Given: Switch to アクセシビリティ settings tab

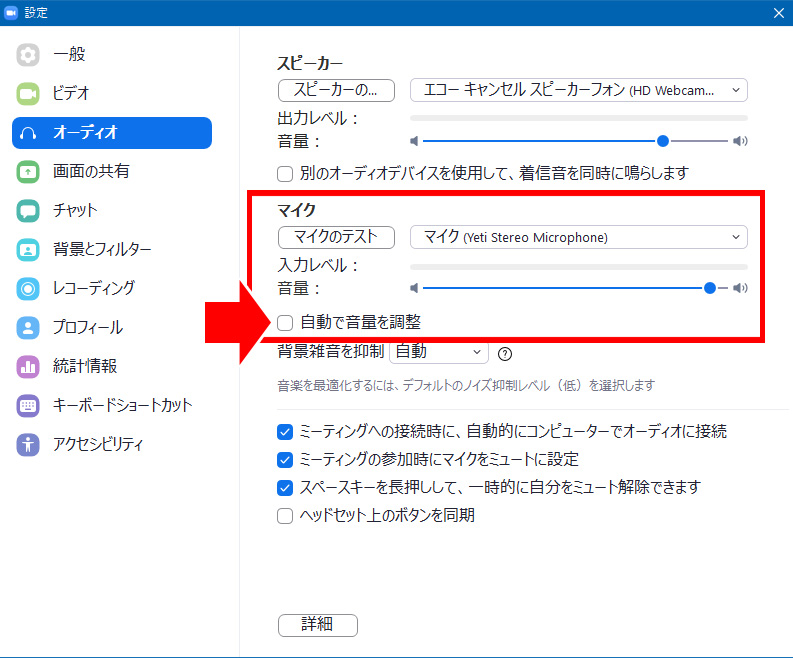Looking at the screenshot, I should click(x=98, y=445).
